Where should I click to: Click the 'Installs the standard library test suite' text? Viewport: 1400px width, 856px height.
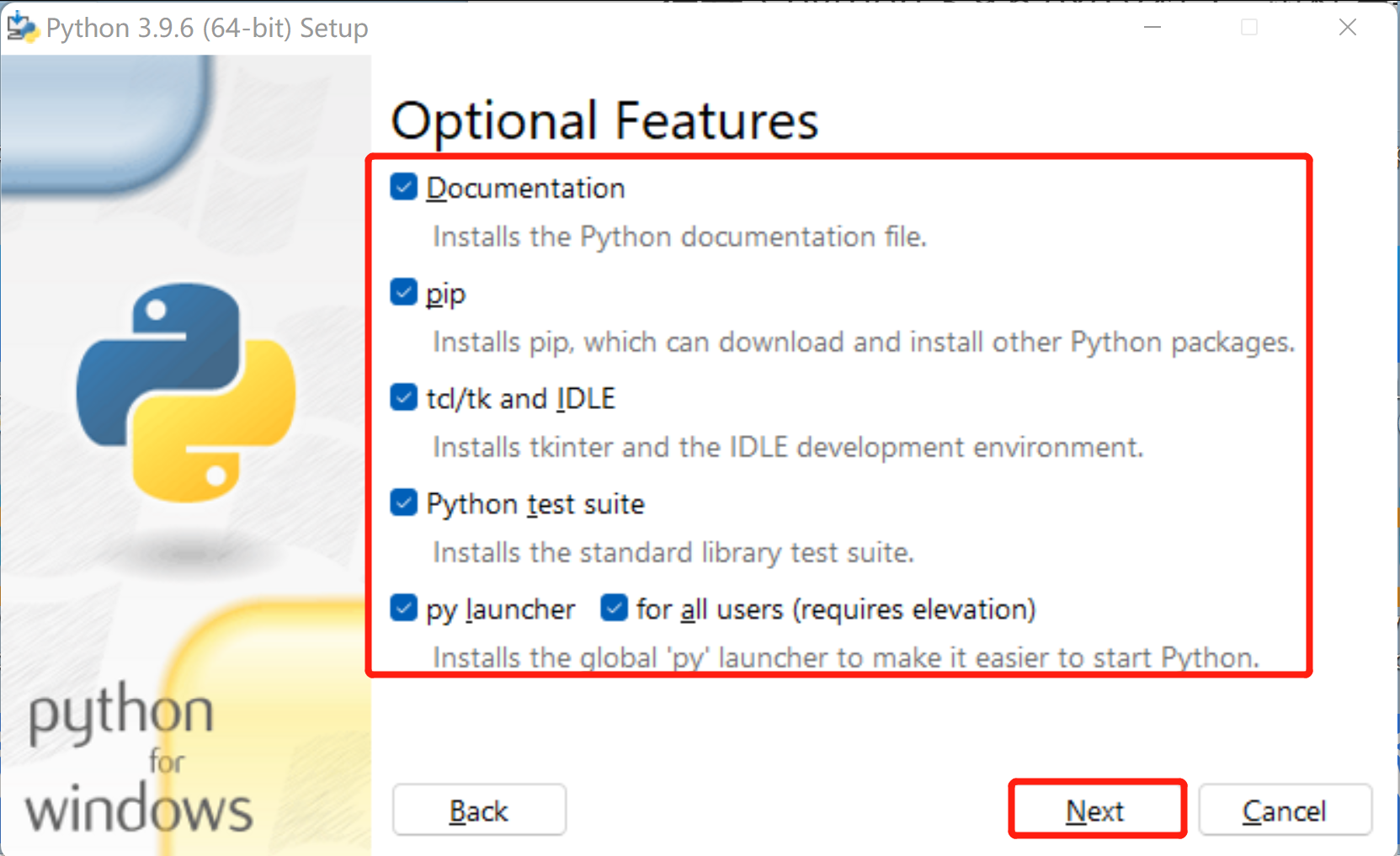pyautogui.click(x=673, y=553)
